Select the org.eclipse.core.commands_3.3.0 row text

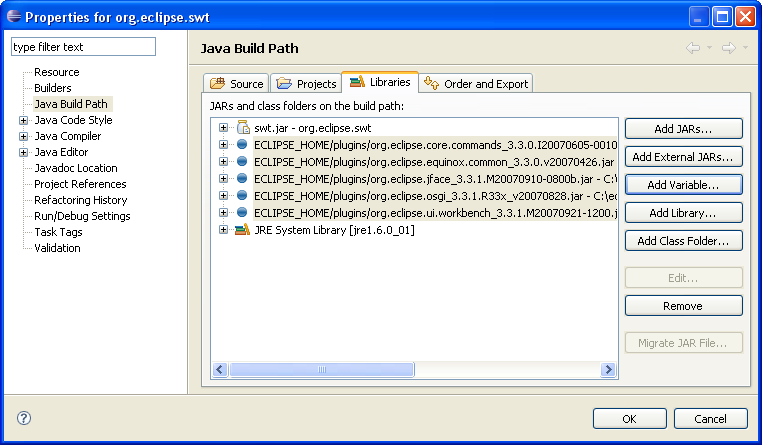click(435, 145)
